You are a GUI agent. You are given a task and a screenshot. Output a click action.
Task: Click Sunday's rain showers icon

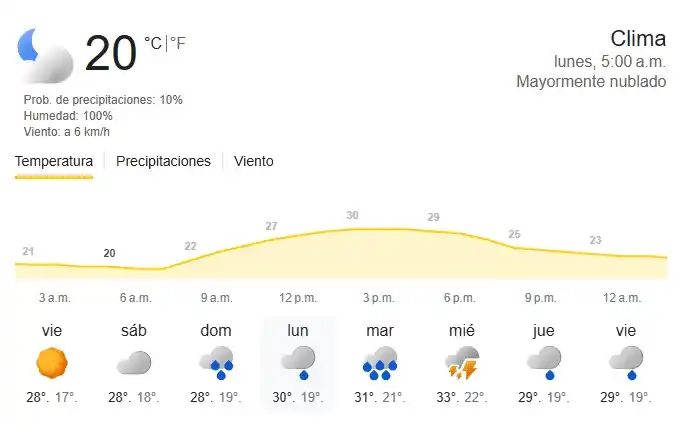[216, 362]
